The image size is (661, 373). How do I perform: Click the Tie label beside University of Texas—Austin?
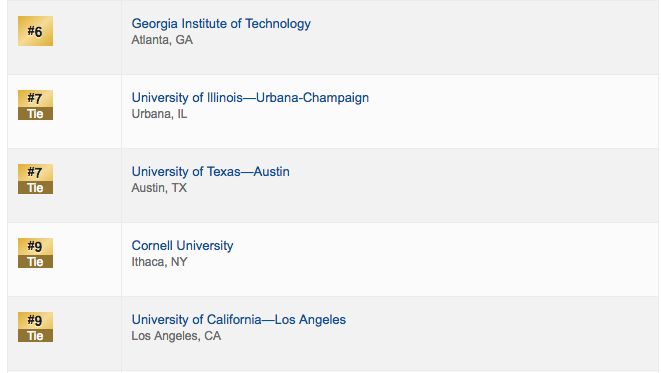click(35, 188)
